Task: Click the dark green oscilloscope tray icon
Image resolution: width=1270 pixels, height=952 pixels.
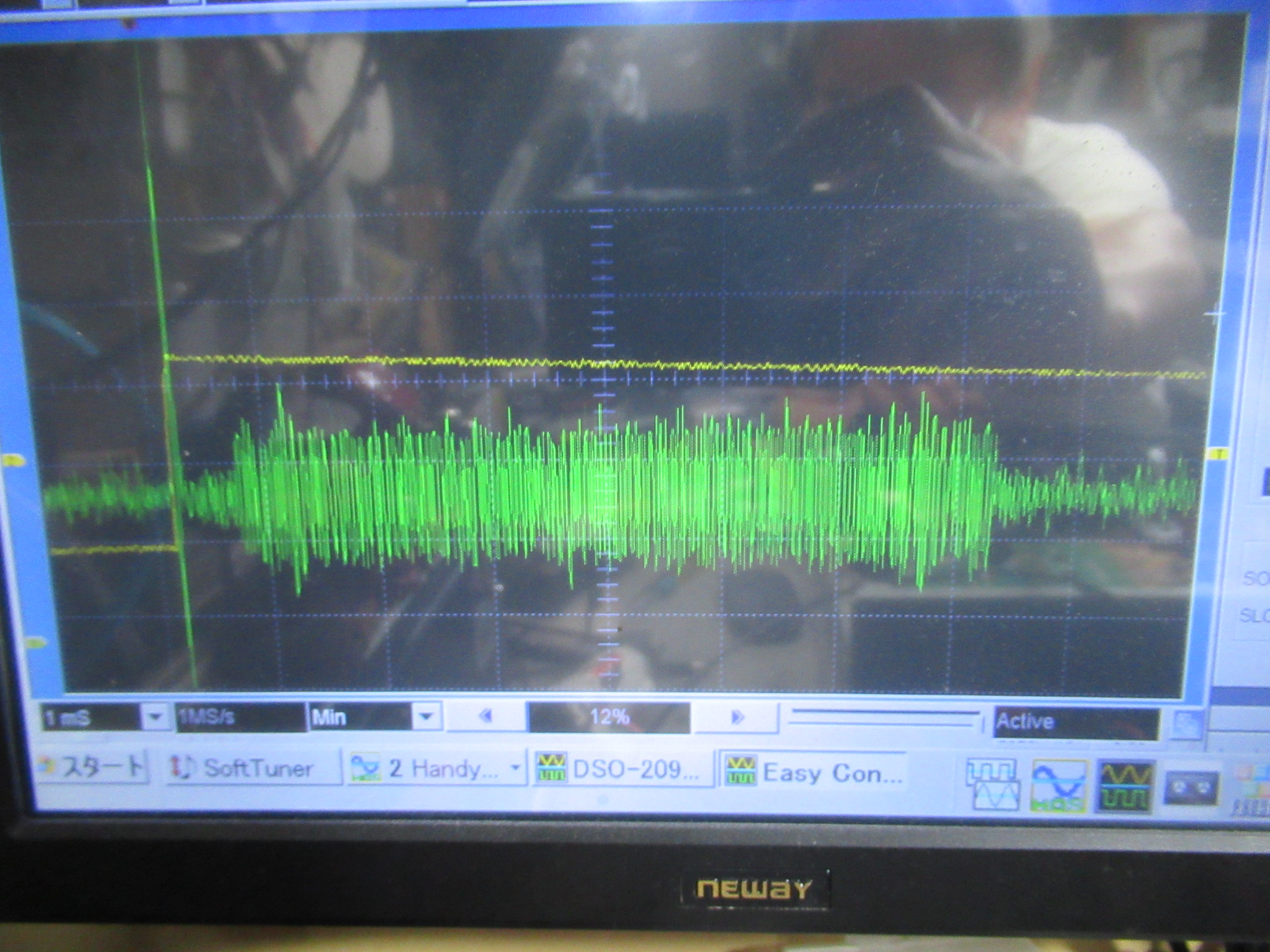Action: [x=1127, y=786]
